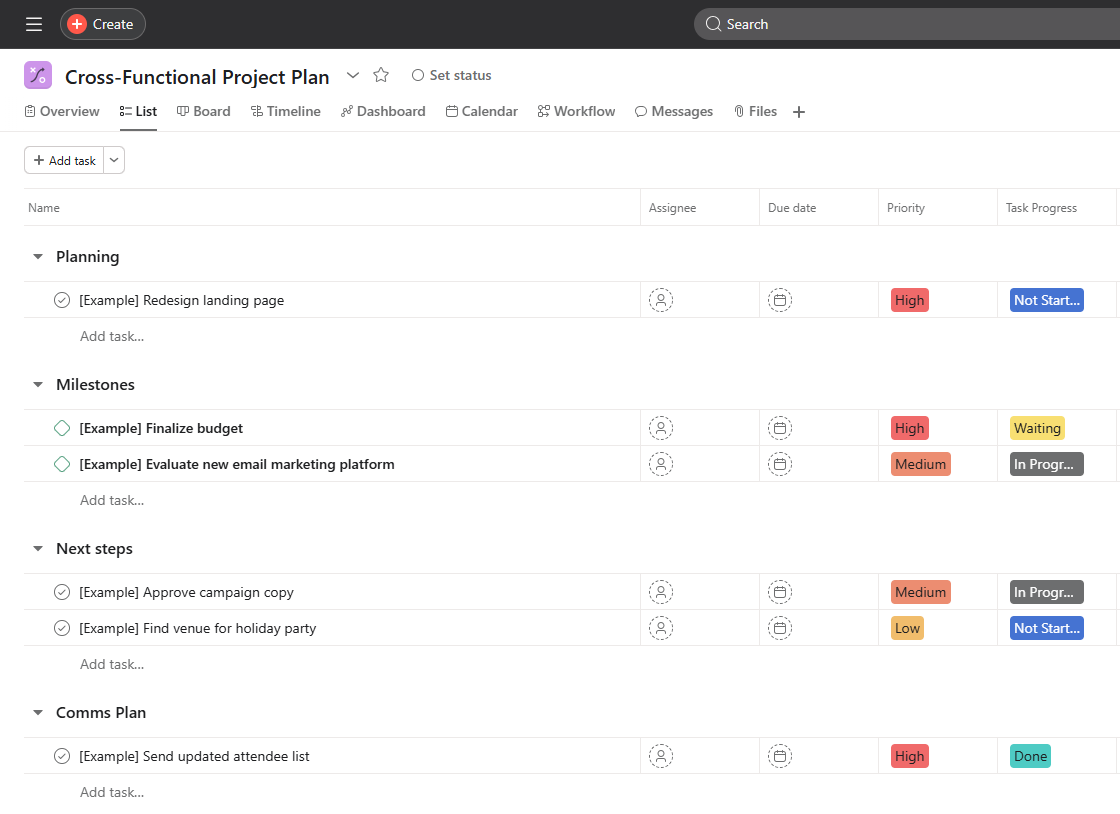Assign Evaluate new email marketing platform task

click(x=661, y=464)
